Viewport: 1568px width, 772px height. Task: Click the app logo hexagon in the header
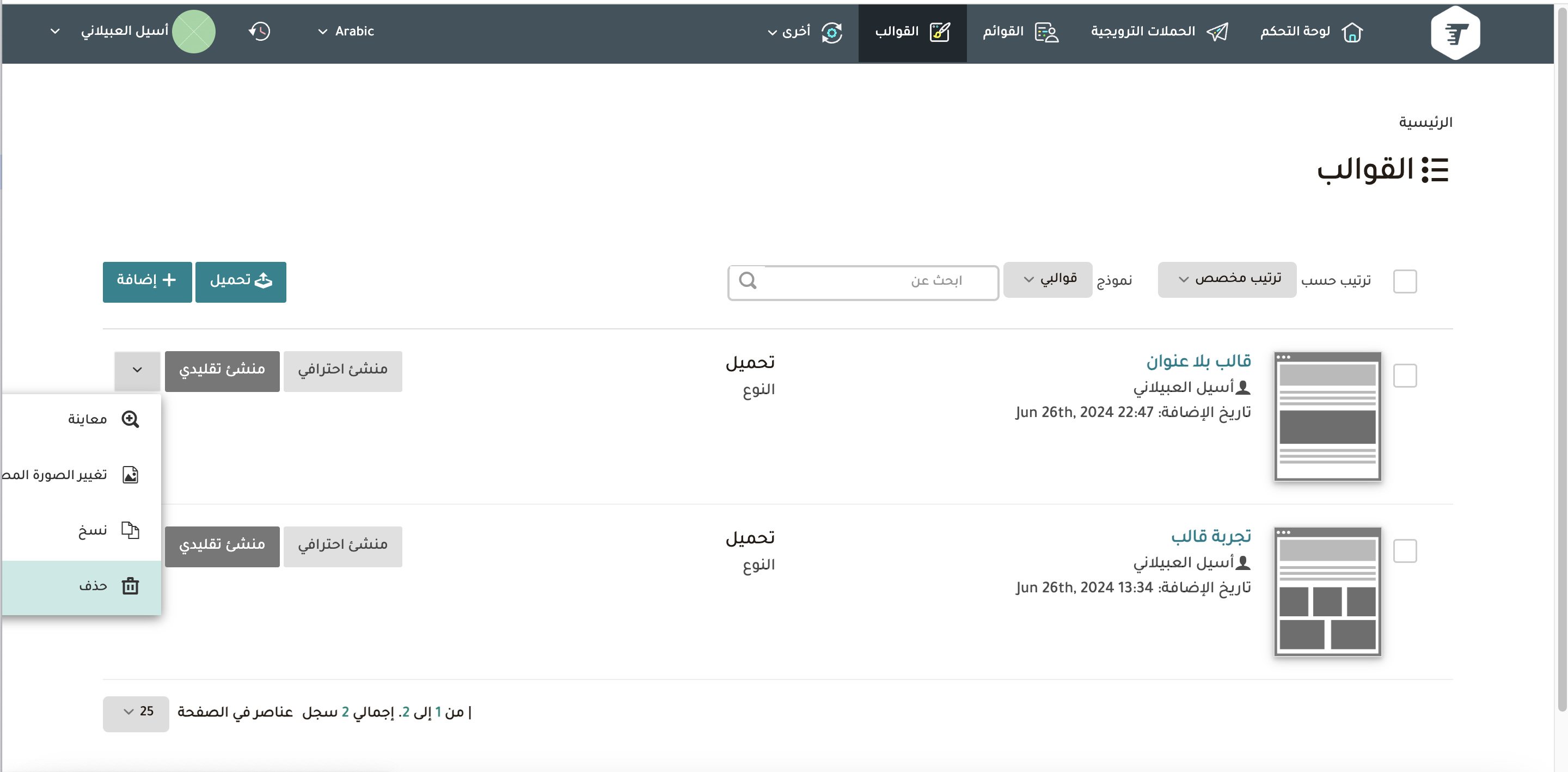click(1455, 33)
